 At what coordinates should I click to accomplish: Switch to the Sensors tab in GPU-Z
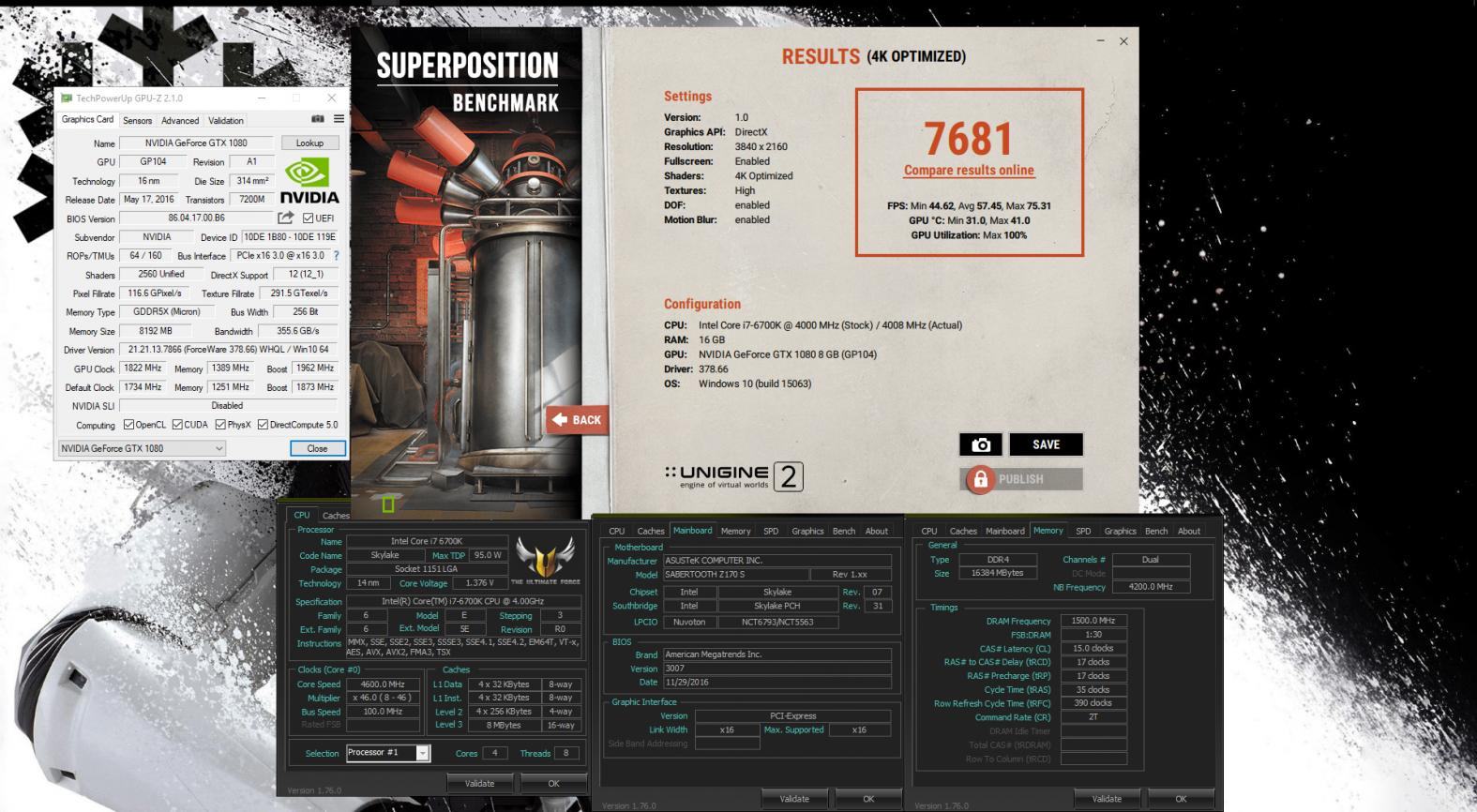(137, 120)
